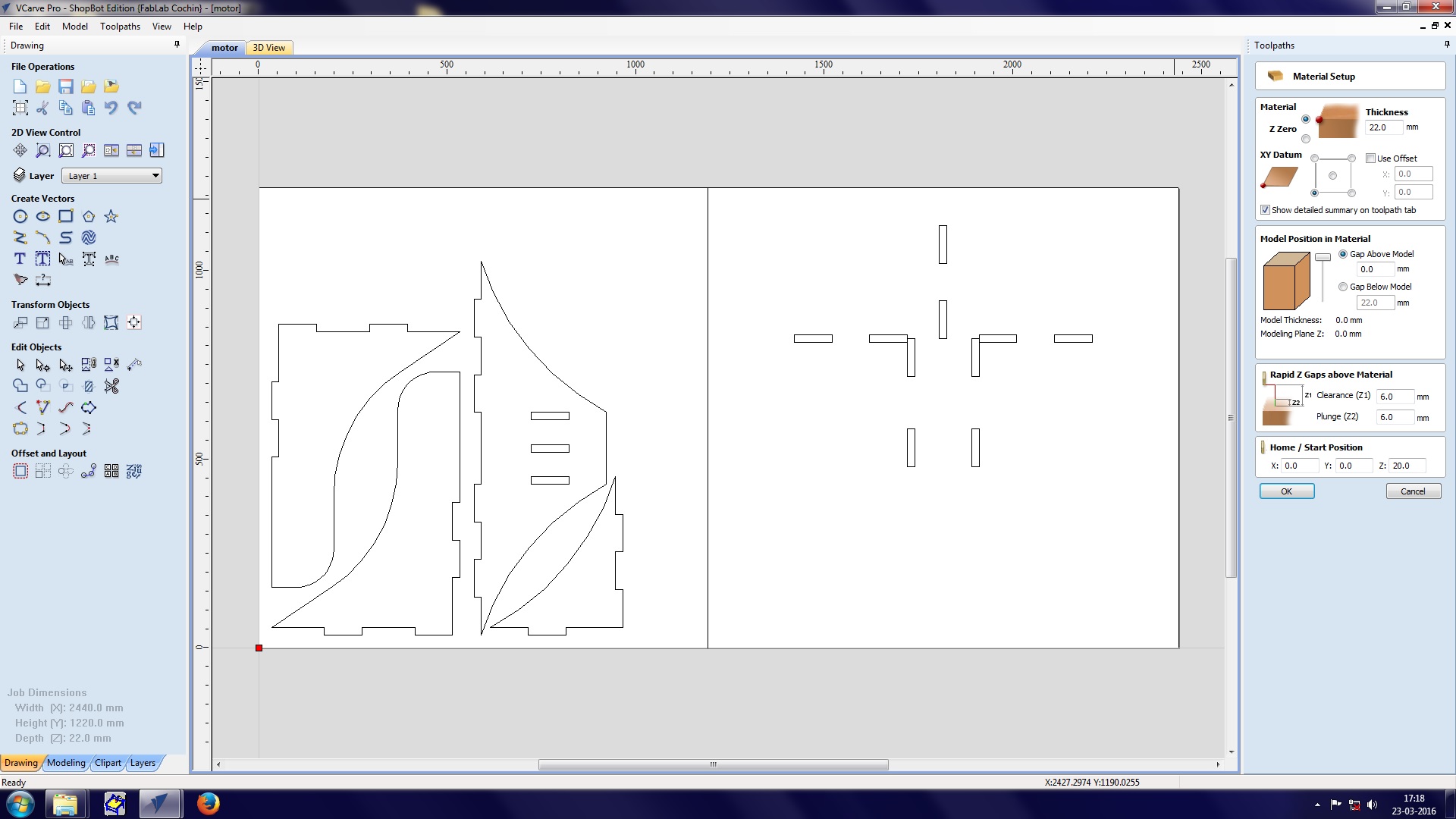Select the draw text tool
This screenshot has height=819, width=1456.
[20, 259]
